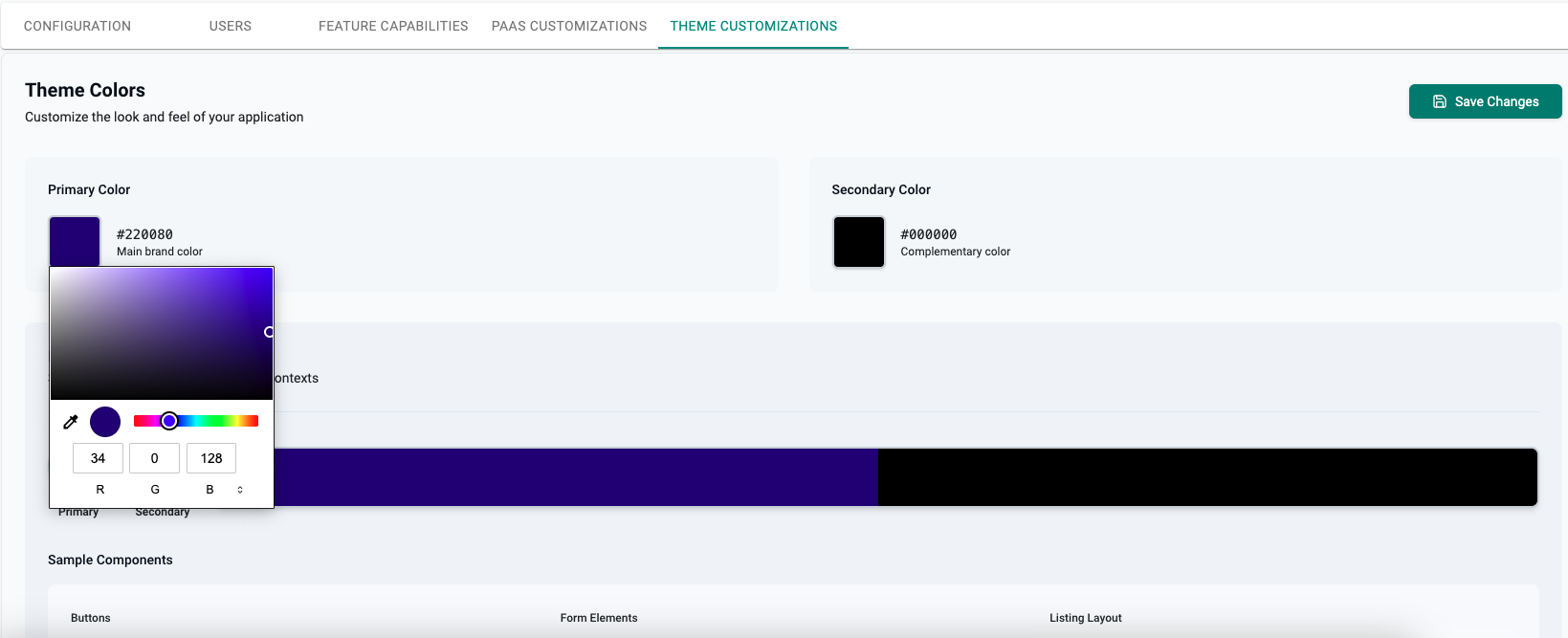The image size is (1568, 638).
Task: Open the Feature Capabilities tab
Action: click(393, 26)
